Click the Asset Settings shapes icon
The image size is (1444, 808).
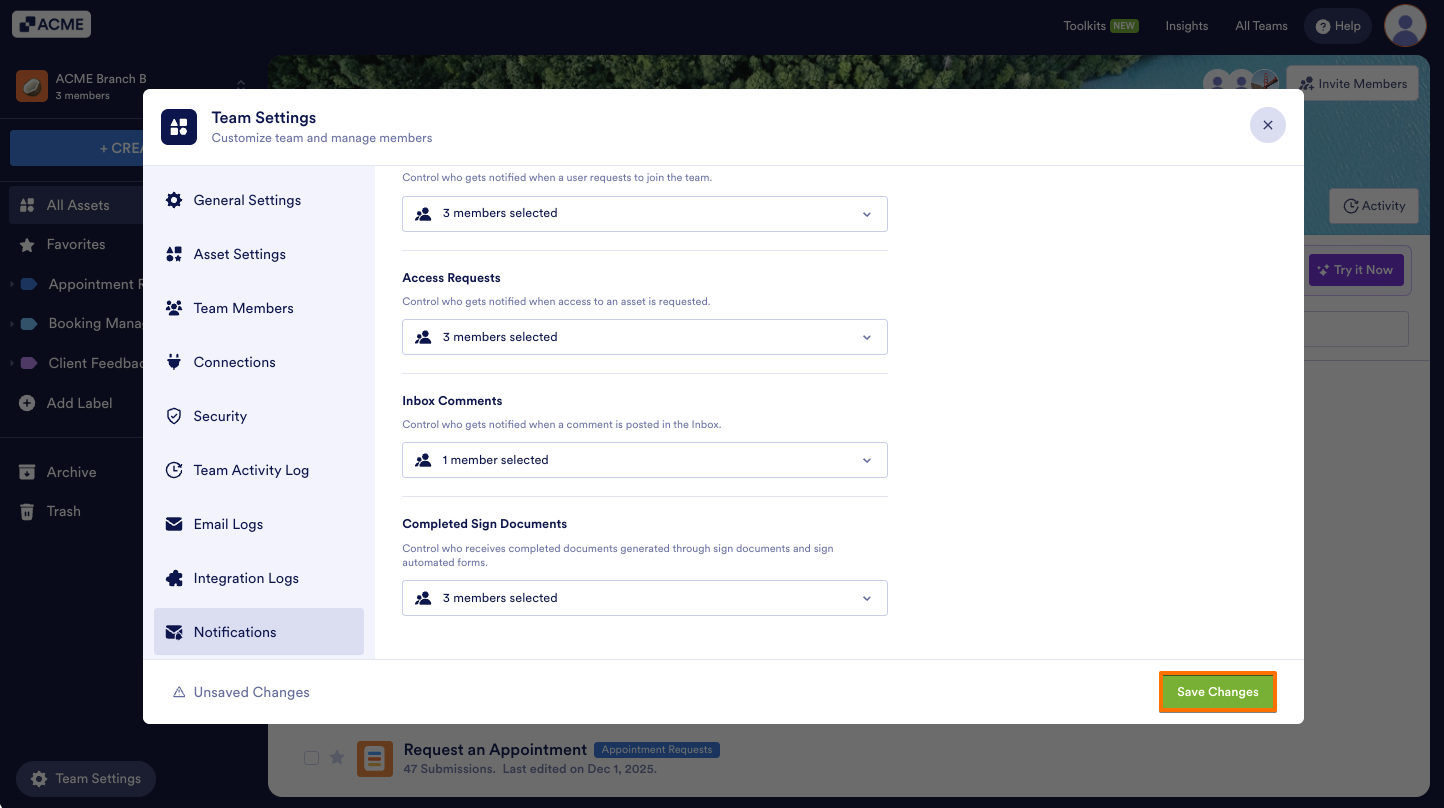[x=174, y=254]
